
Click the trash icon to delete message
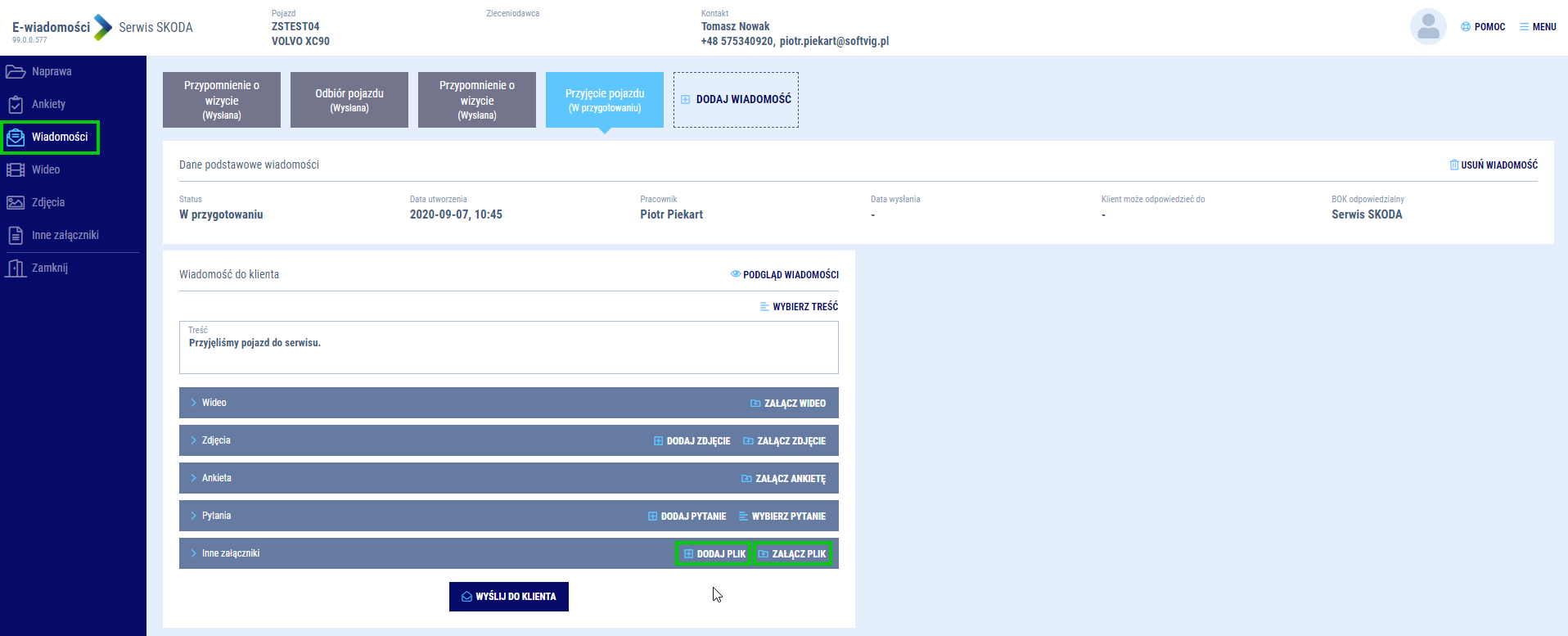pos(1453,165)
